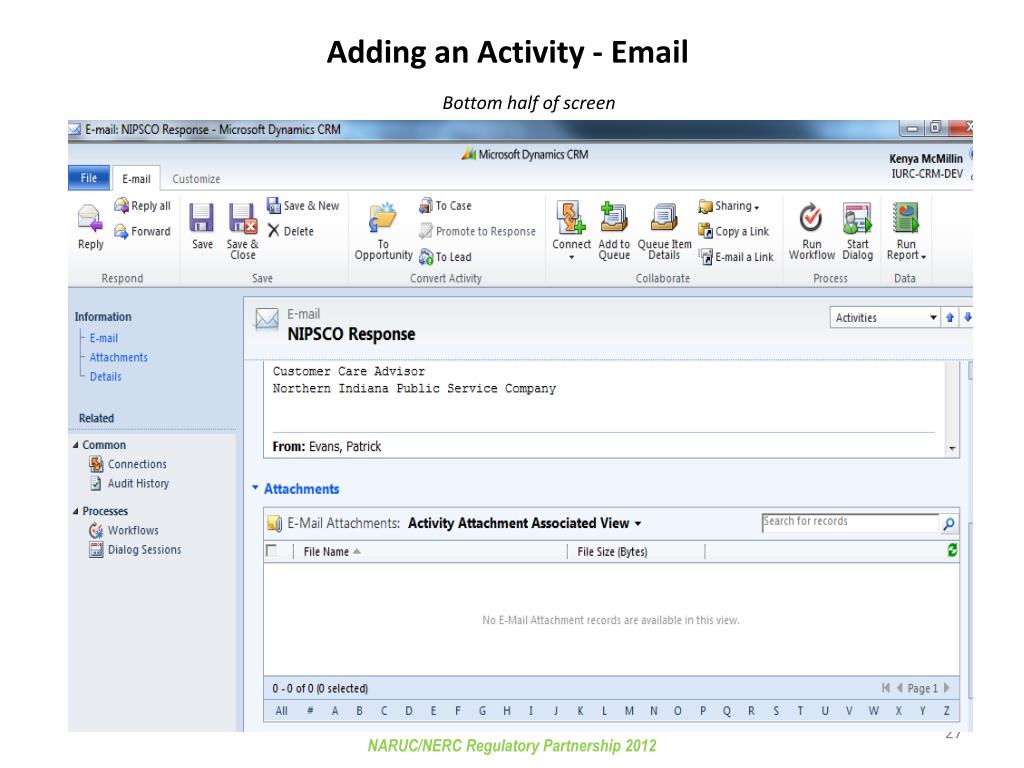Filter attachments by # symbol
Viewport: 1024px width, 768px height.
[x=310, y=711]
